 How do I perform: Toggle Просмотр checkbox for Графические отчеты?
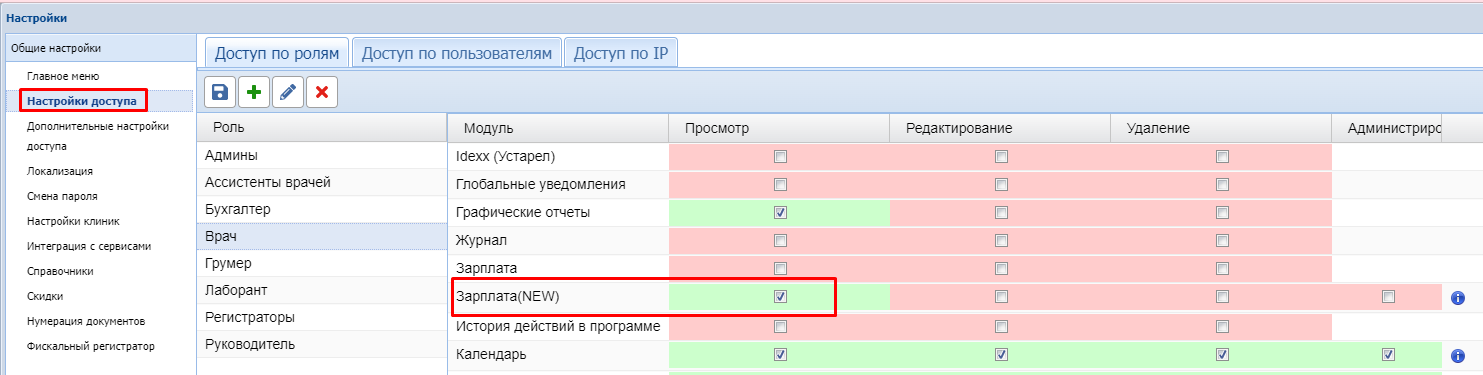tap(781, 212)
